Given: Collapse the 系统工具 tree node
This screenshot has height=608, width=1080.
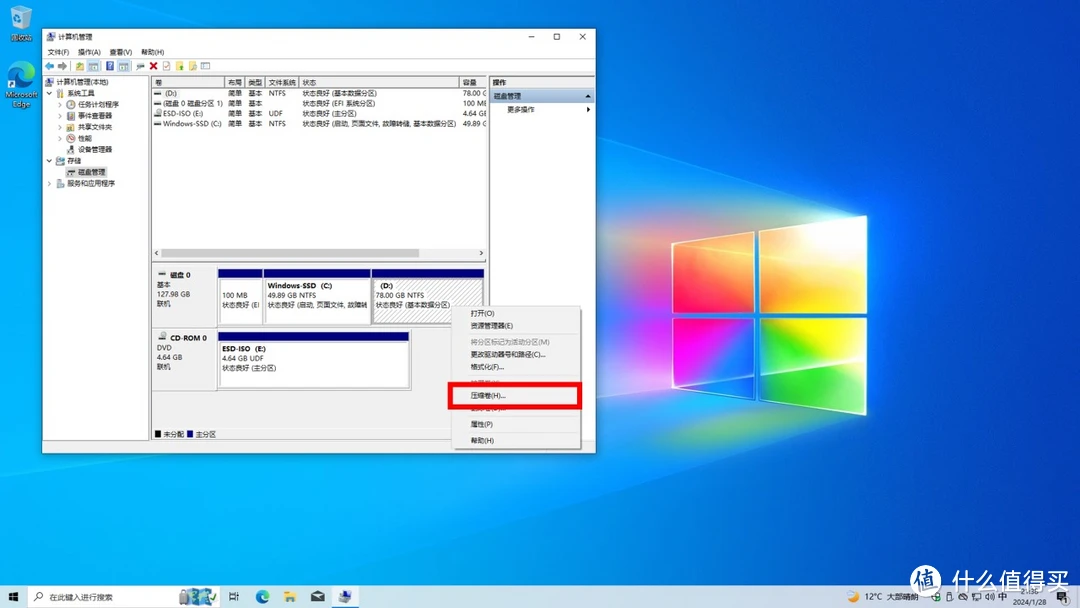Looking at the screenshot, I should click(x=48, y=93).
